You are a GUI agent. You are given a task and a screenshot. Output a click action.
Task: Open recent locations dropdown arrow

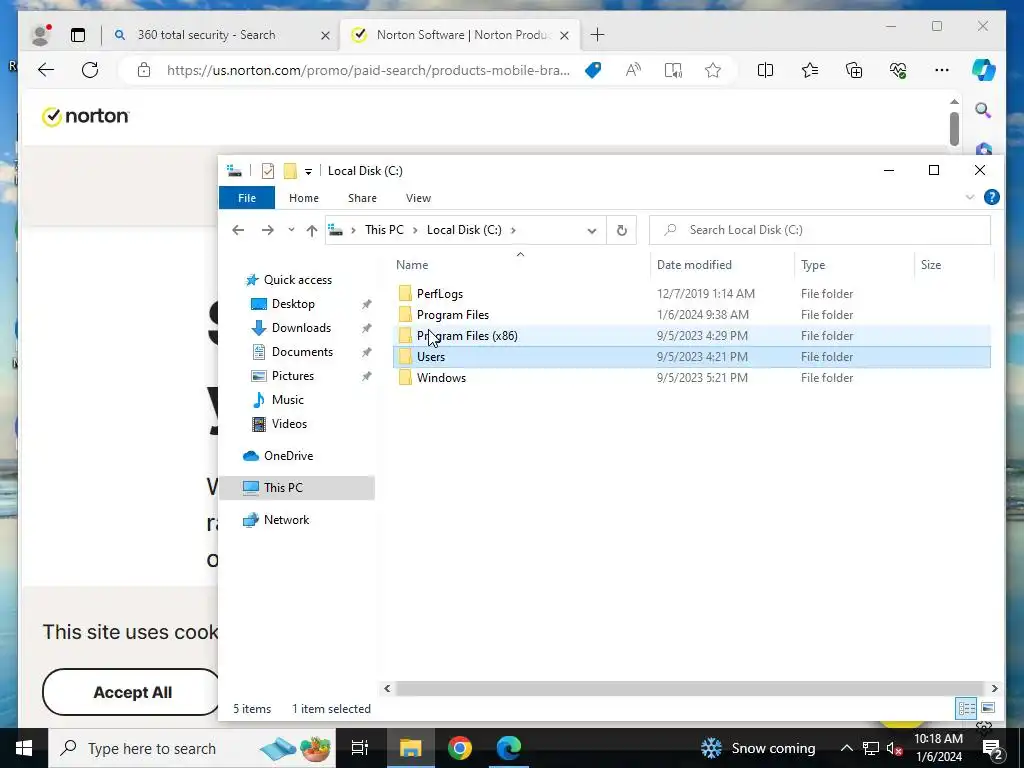(x=291, y=230)
